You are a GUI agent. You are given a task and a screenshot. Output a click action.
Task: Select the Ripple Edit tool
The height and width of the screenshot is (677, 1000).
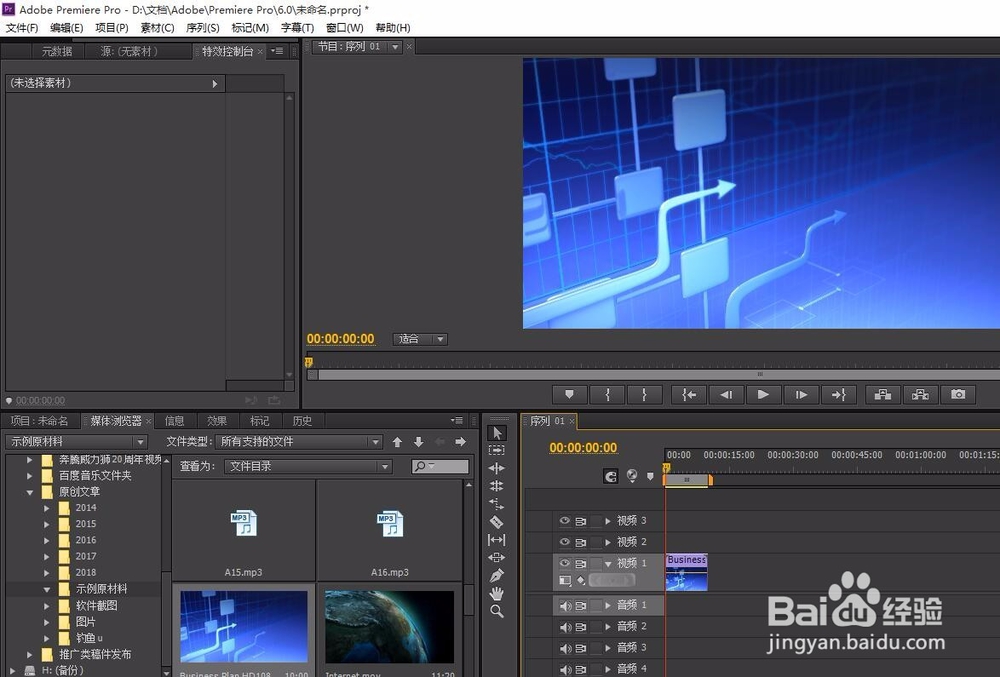point(497,468)
